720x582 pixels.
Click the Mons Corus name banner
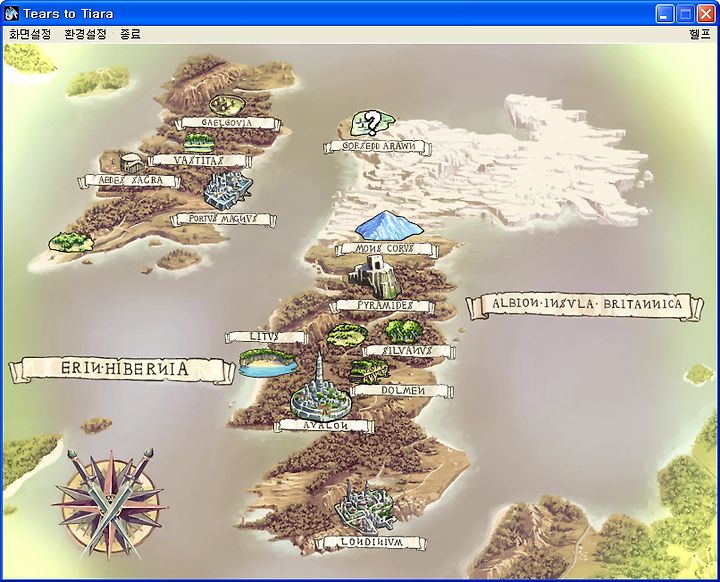tap(385, 249)
